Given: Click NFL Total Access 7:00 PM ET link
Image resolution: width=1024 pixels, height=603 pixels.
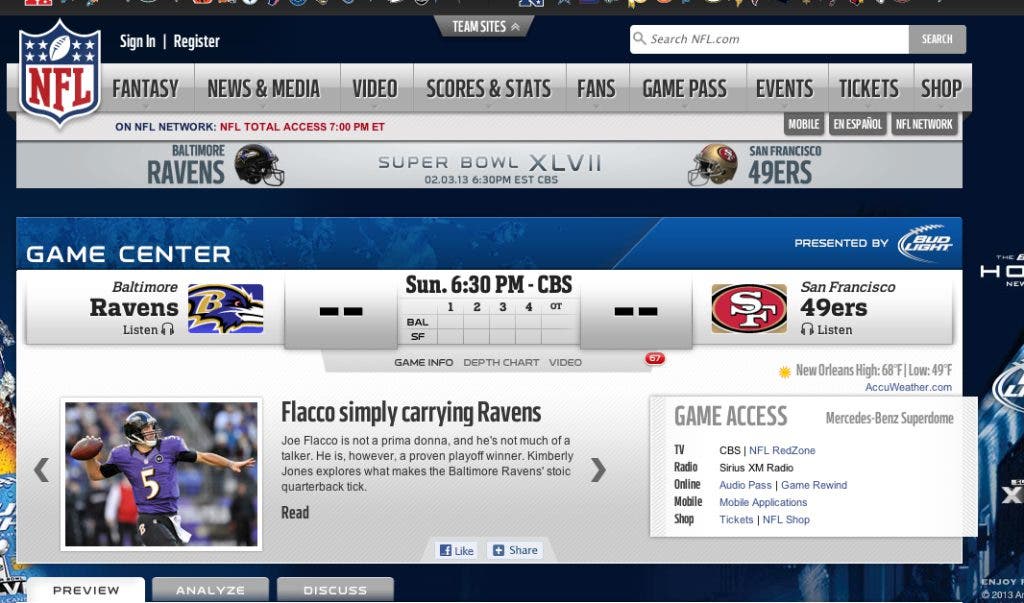Looking at the screenshot, I should click(x=302, y=127).
